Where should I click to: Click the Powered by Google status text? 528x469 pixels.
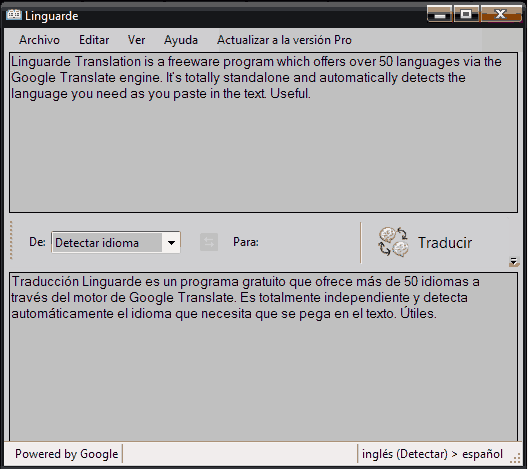tap(66, 454)
